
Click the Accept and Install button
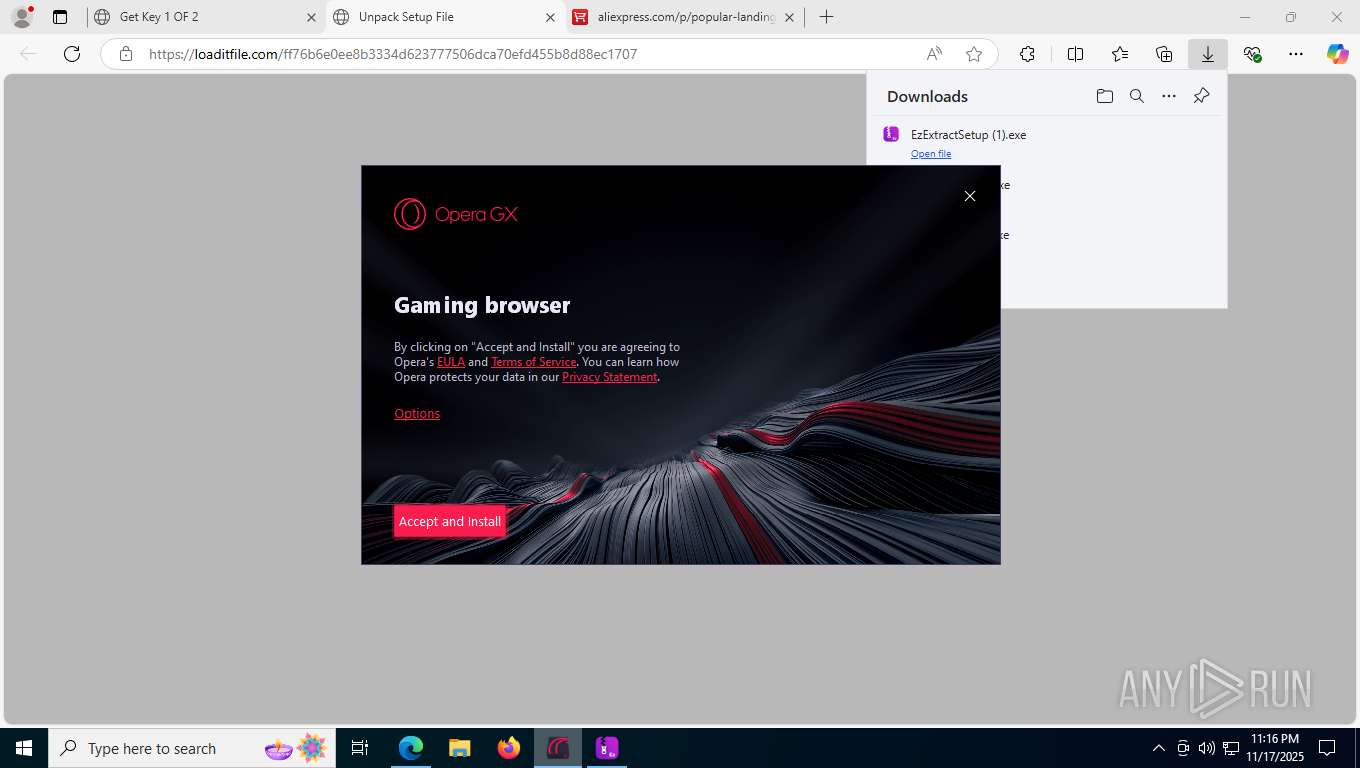[449, 521]
